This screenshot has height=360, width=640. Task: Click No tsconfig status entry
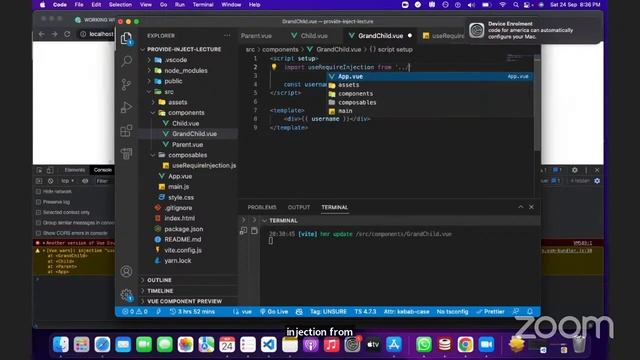pyautogui.click(x=452, y=311)
